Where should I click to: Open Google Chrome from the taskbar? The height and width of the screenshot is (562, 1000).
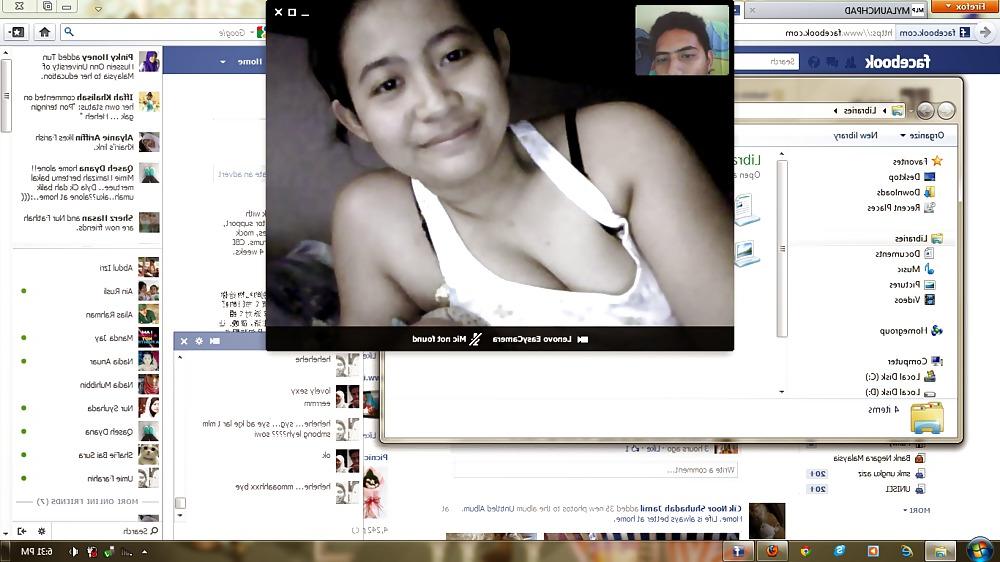805,551
